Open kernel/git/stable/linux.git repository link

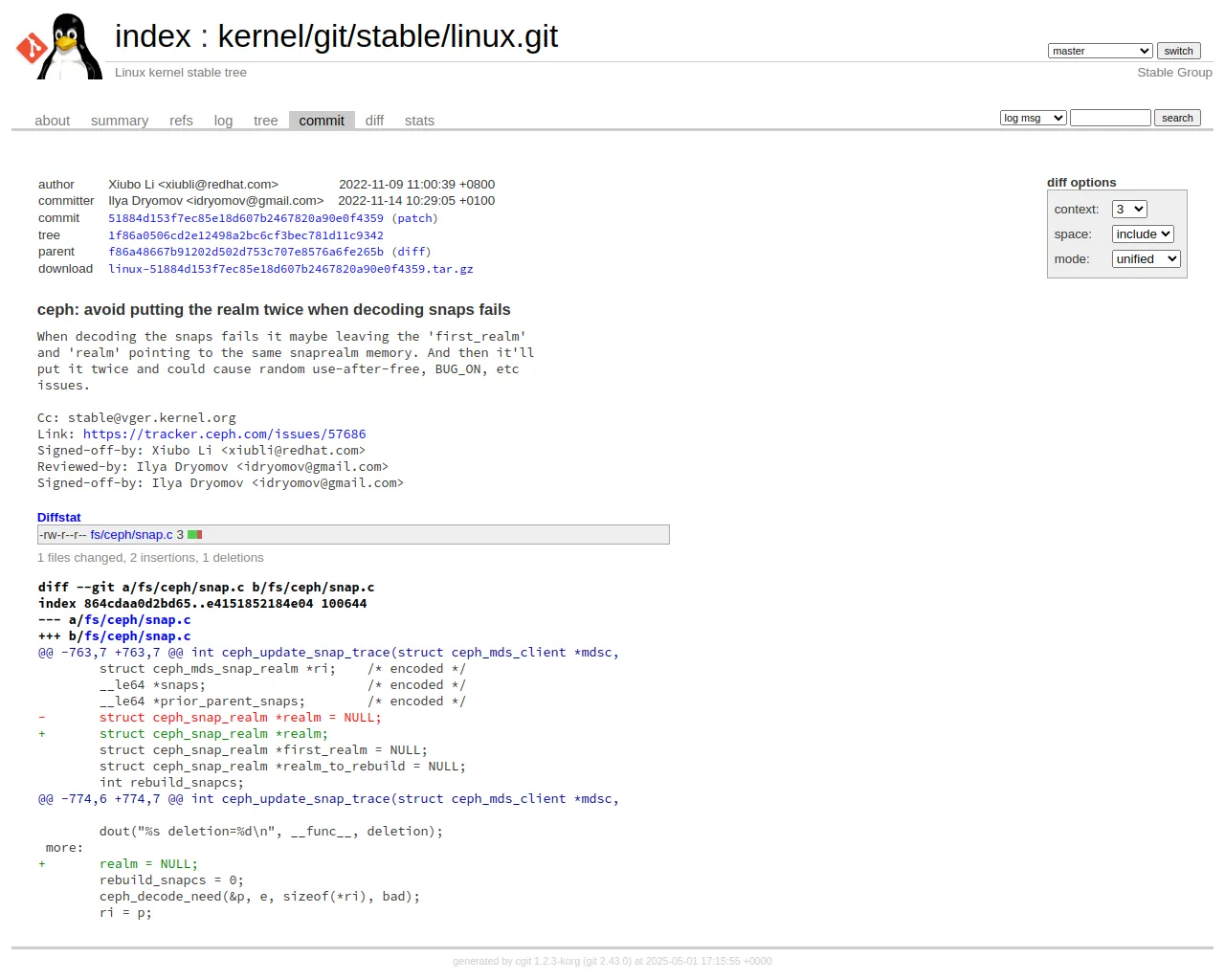pyautogui.click(x=388, y=36)
